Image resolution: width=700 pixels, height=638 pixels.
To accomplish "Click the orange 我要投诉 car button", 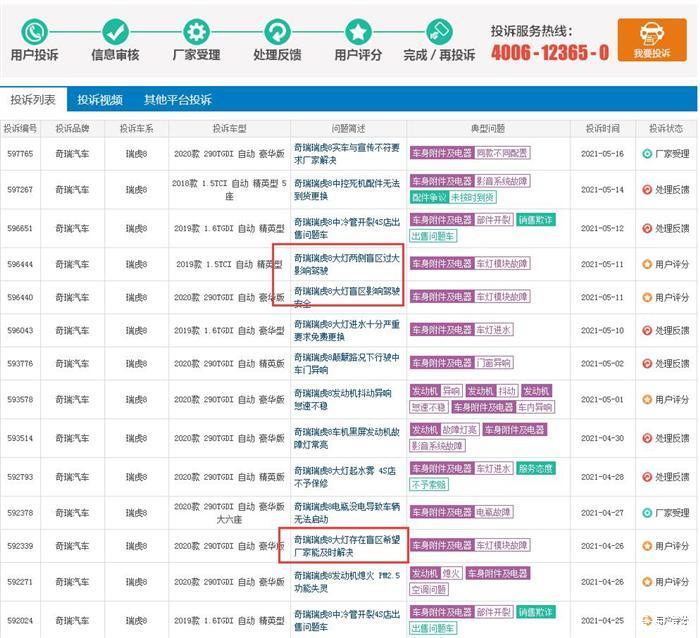I will click(652, 40).
